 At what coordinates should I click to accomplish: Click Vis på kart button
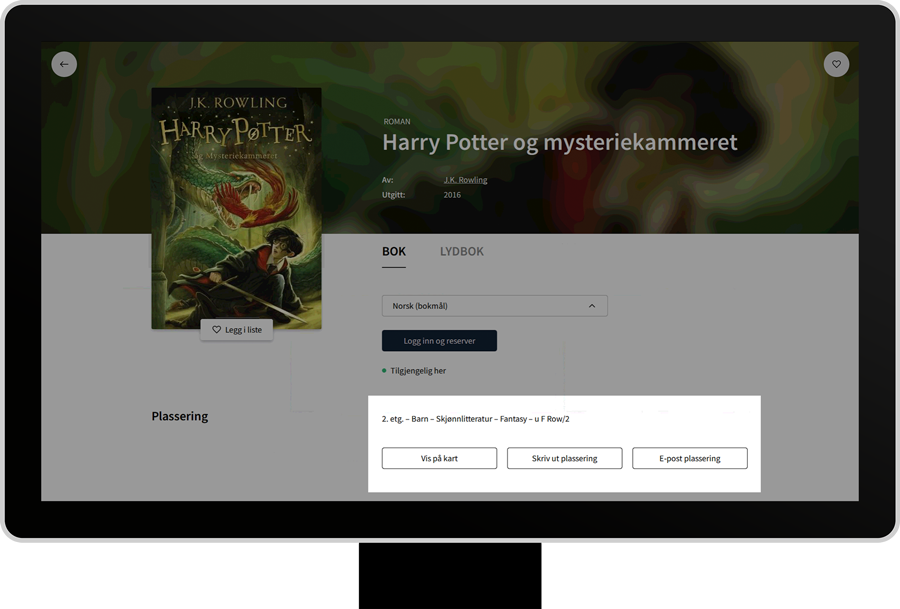[439, 458]
